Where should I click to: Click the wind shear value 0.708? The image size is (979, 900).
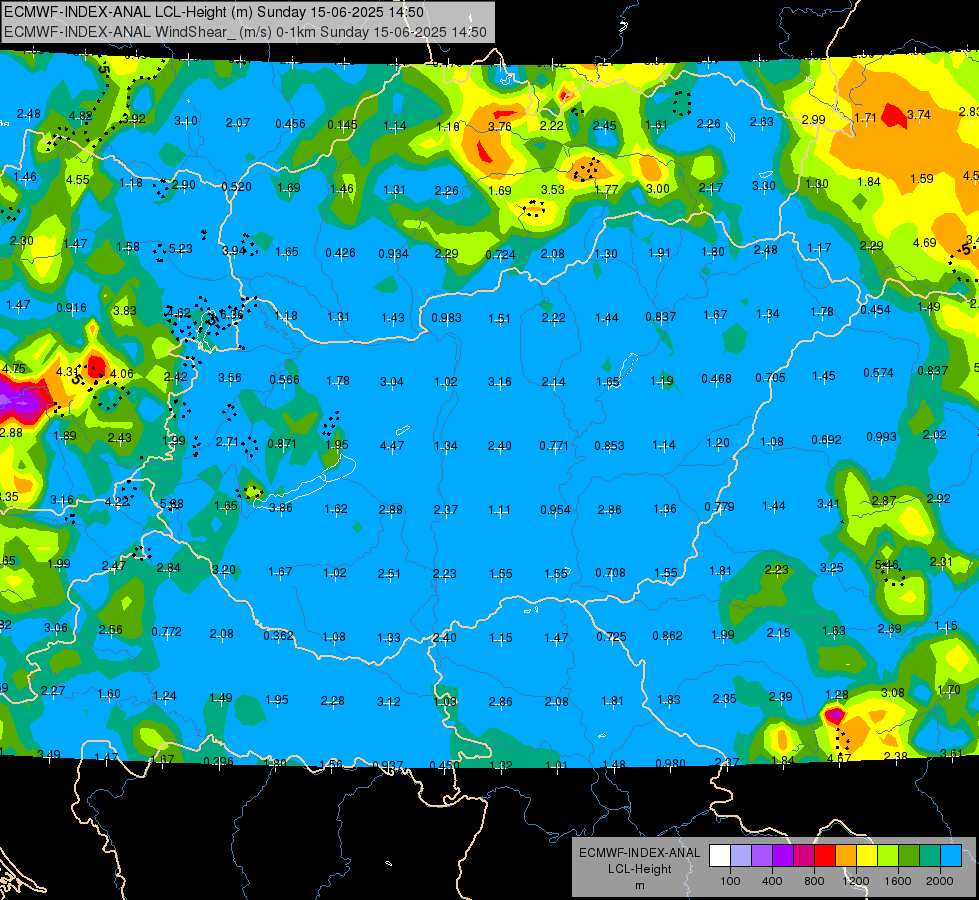(x=611, y=573)
